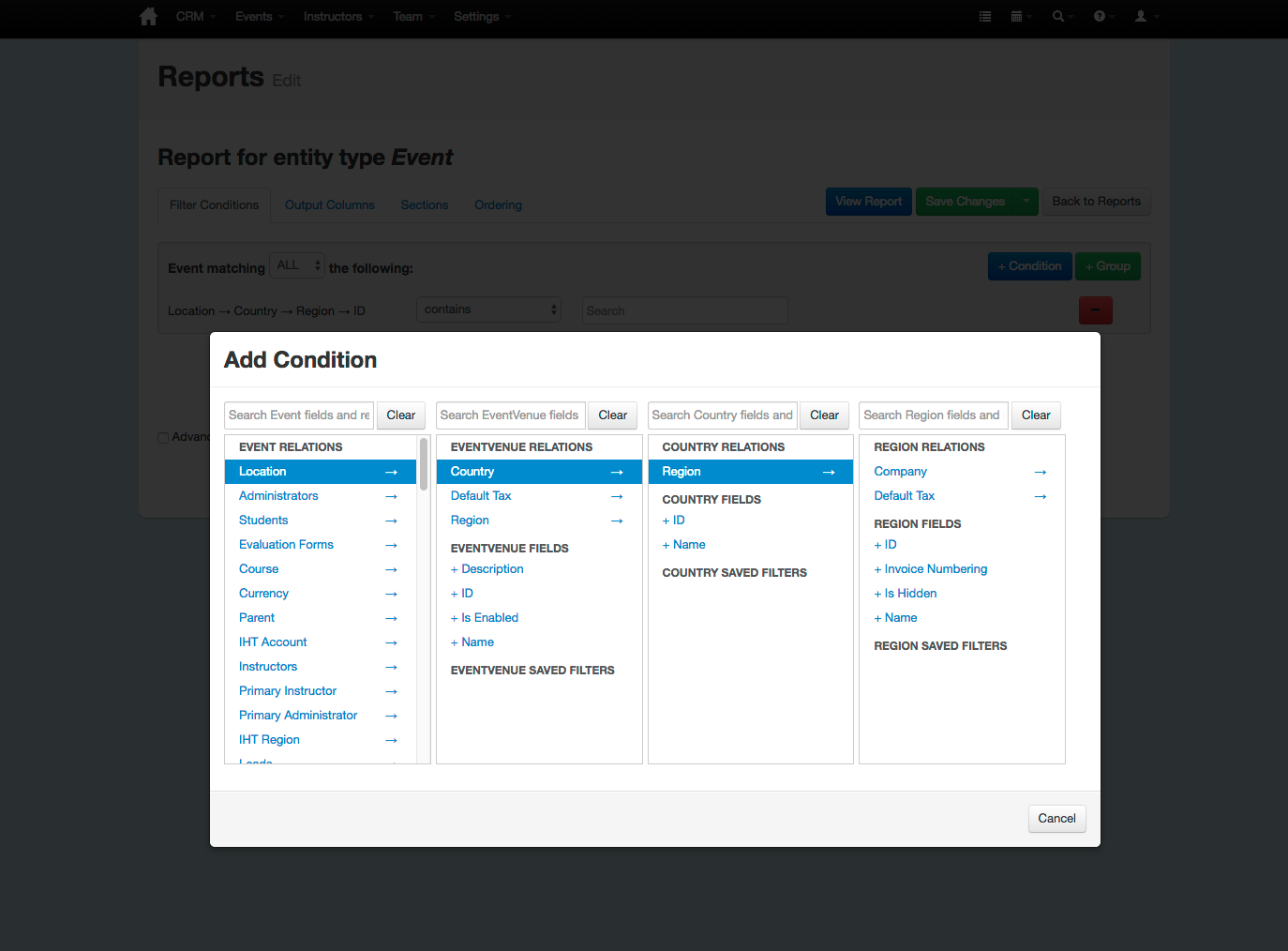The image size is (1288, 951).
Task: Add Country Name field
Action: (x=683, y=545)
